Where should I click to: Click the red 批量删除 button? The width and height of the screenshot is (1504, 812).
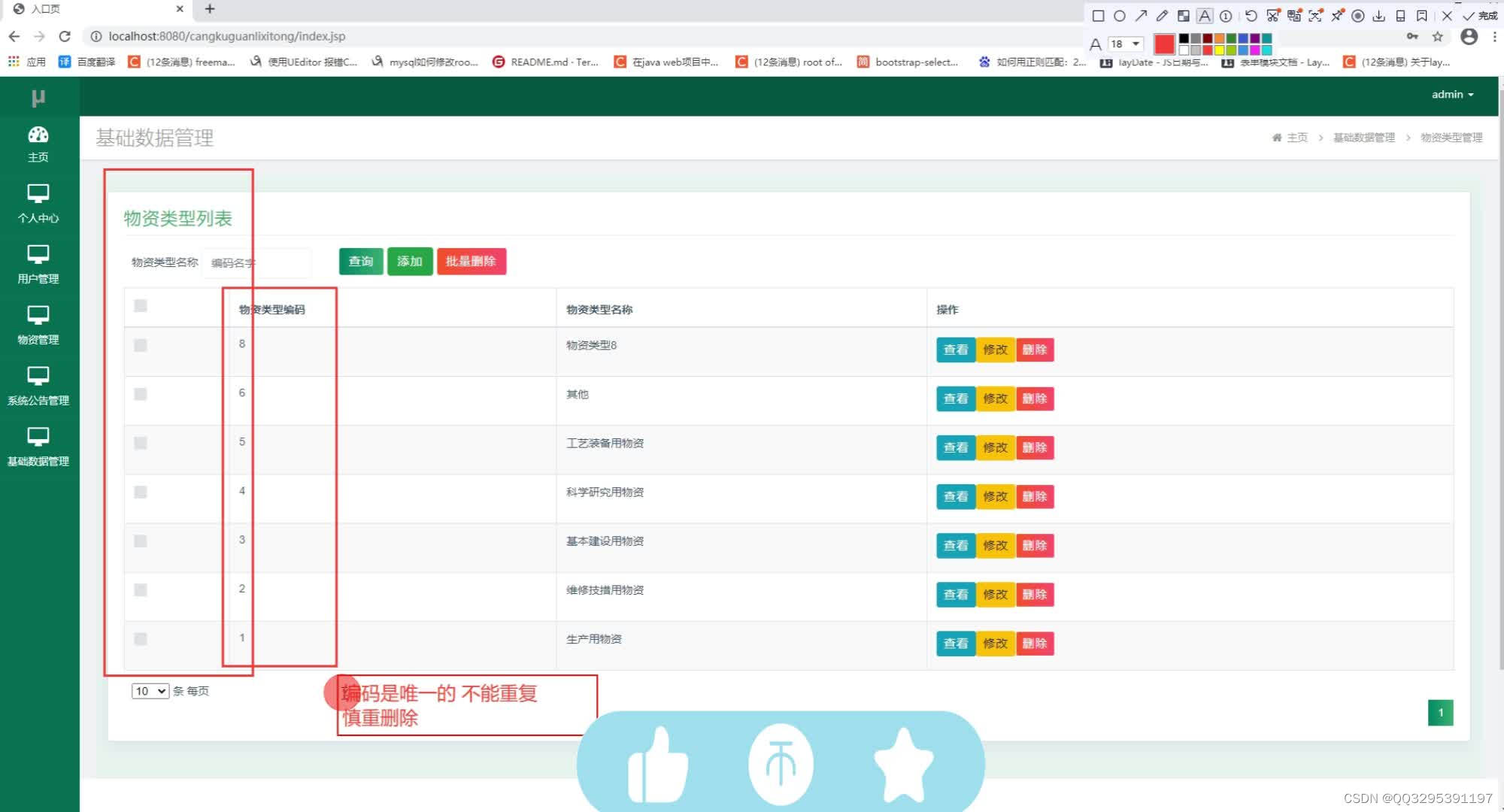point(472,262)
